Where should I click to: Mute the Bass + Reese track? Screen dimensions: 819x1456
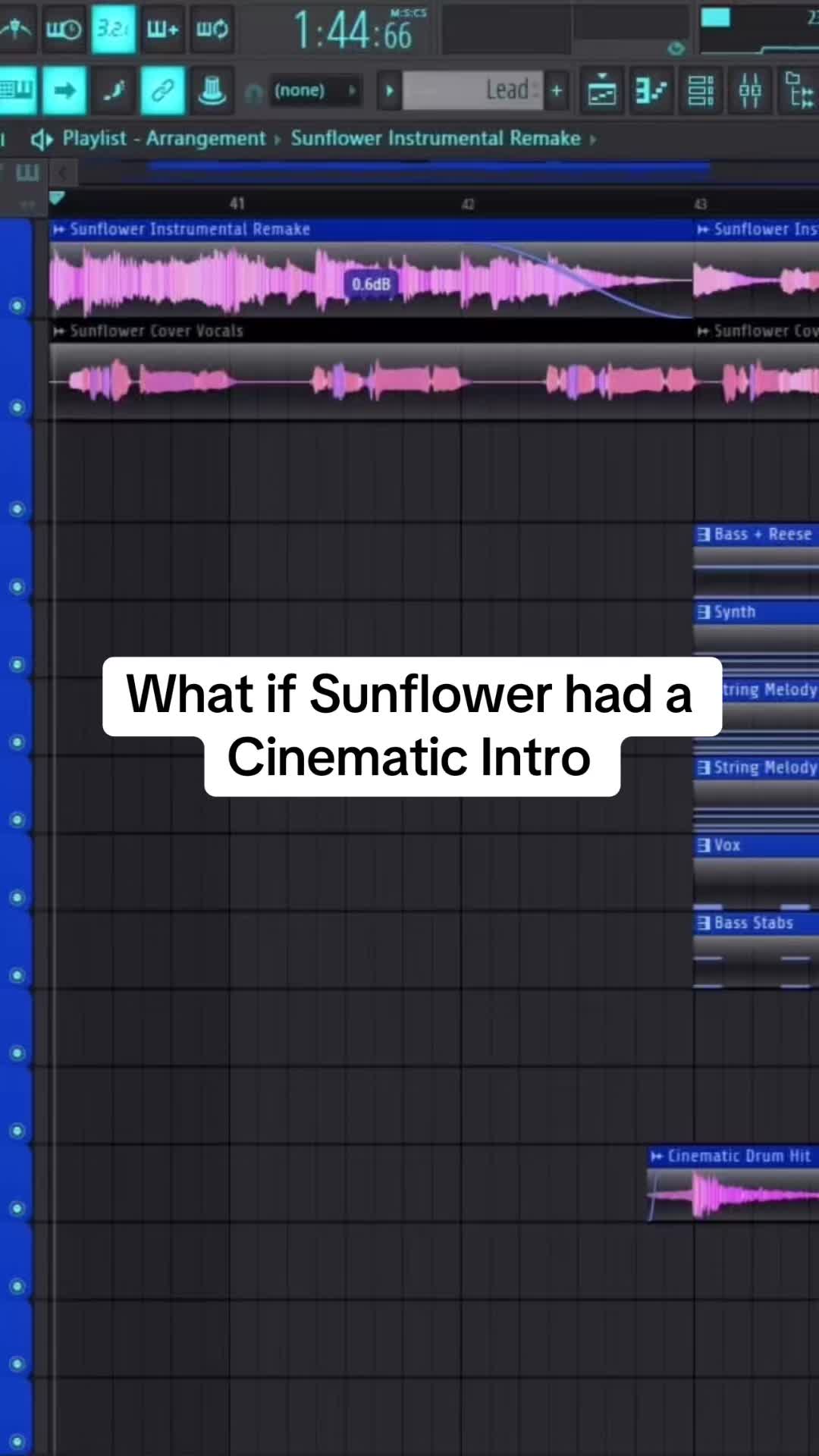tap(17, 586)
